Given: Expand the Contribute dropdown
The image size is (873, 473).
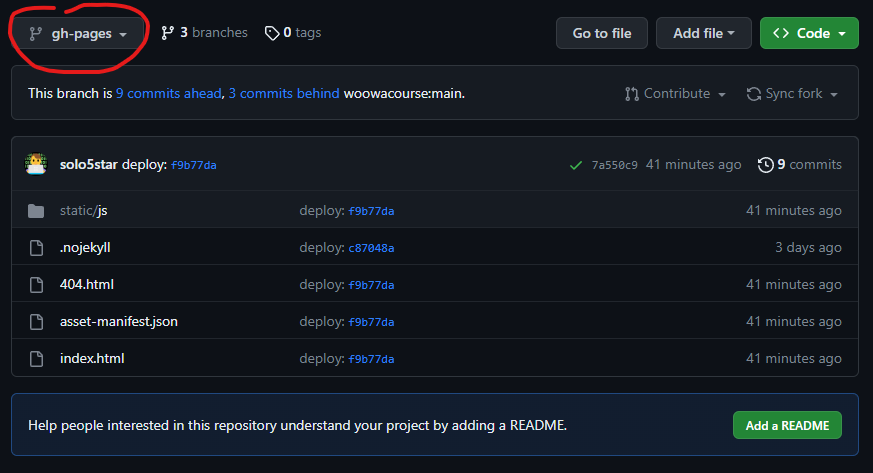Looking at the screenshot, I should [675, 93].
